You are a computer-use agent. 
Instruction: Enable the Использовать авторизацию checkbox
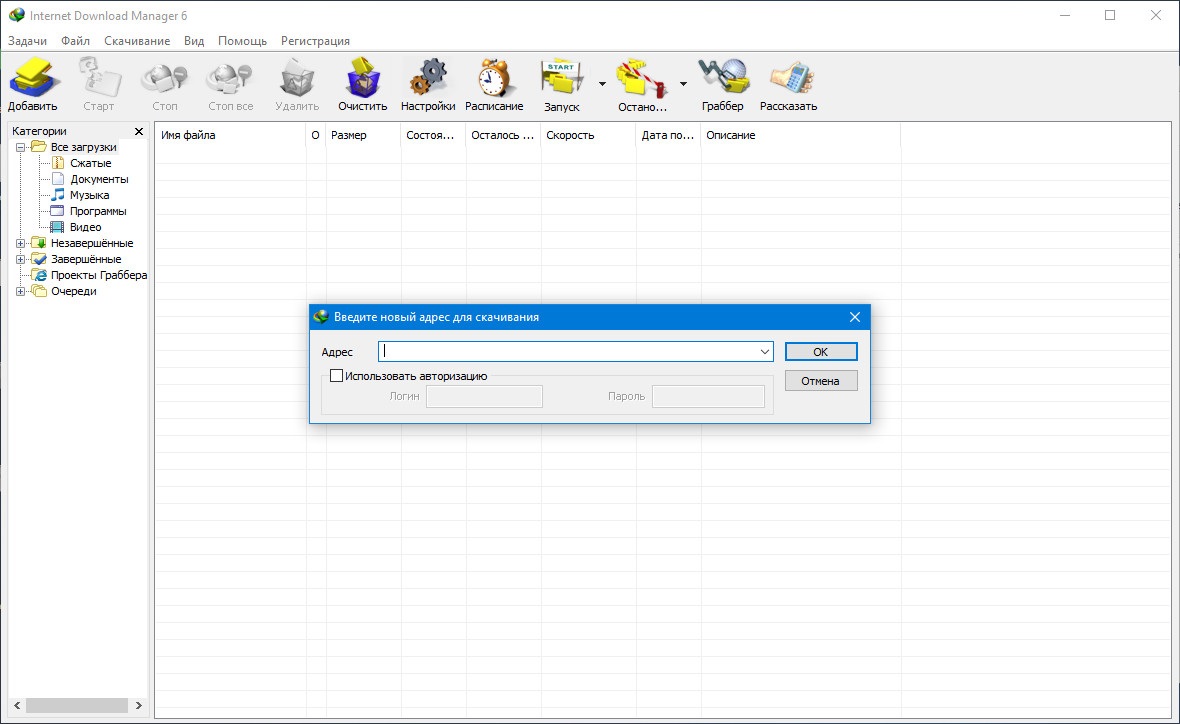337,376
